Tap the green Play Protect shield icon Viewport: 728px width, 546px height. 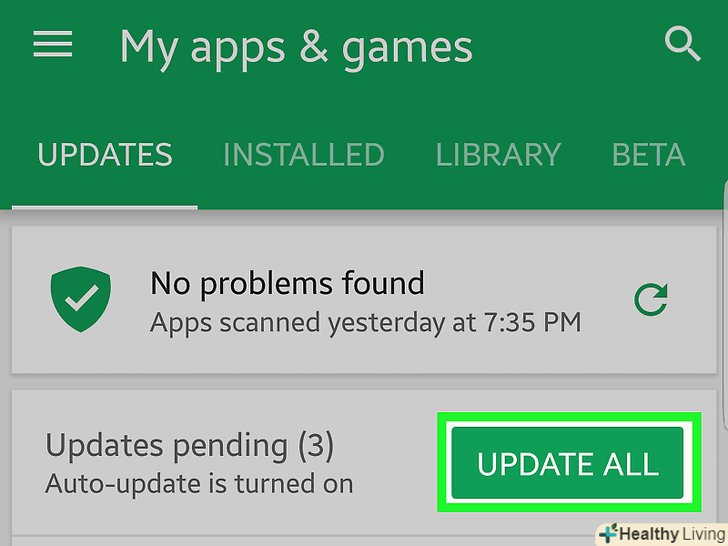(x=81, y=299)
